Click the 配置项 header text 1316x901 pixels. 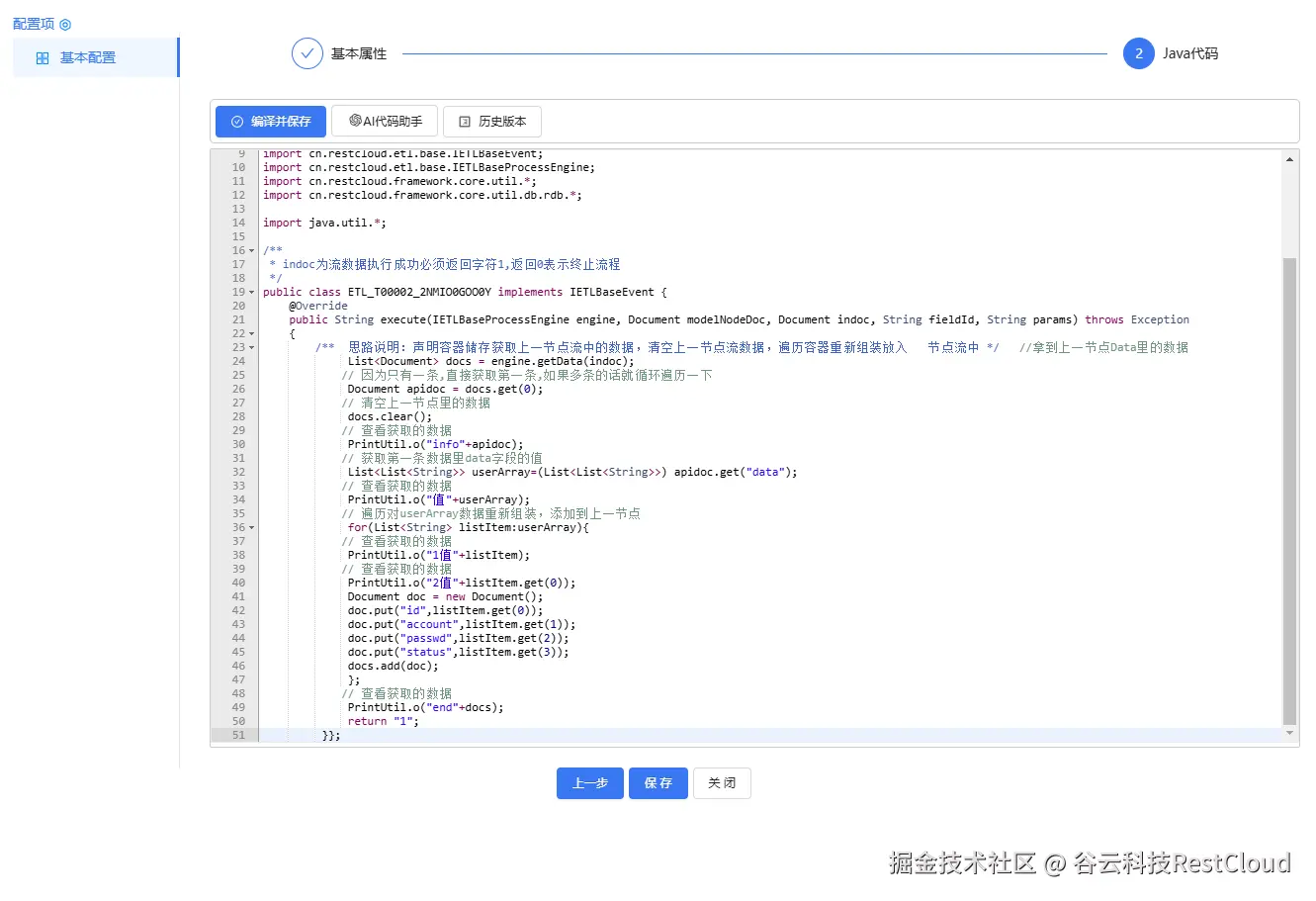[34, 24]
